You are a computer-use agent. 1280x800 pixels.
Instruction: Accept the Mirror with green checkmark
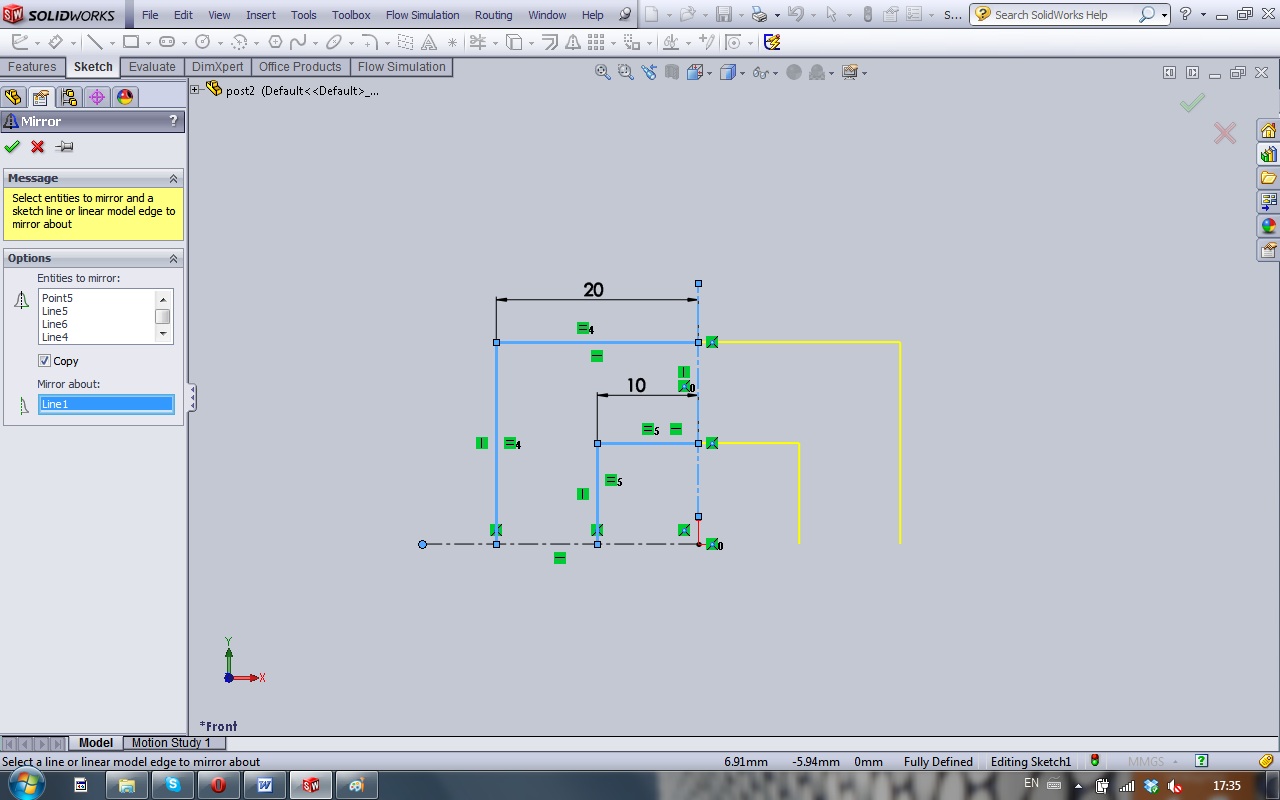point(12,147)
